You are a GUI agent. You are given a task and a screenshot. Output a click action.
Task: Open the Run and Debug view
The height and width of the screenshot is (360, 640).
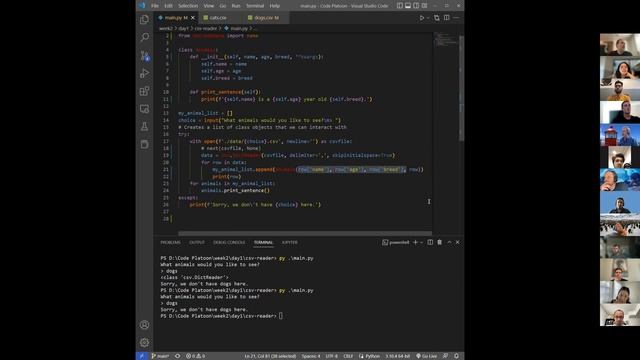pyautogui.click(x=144, y=73)
